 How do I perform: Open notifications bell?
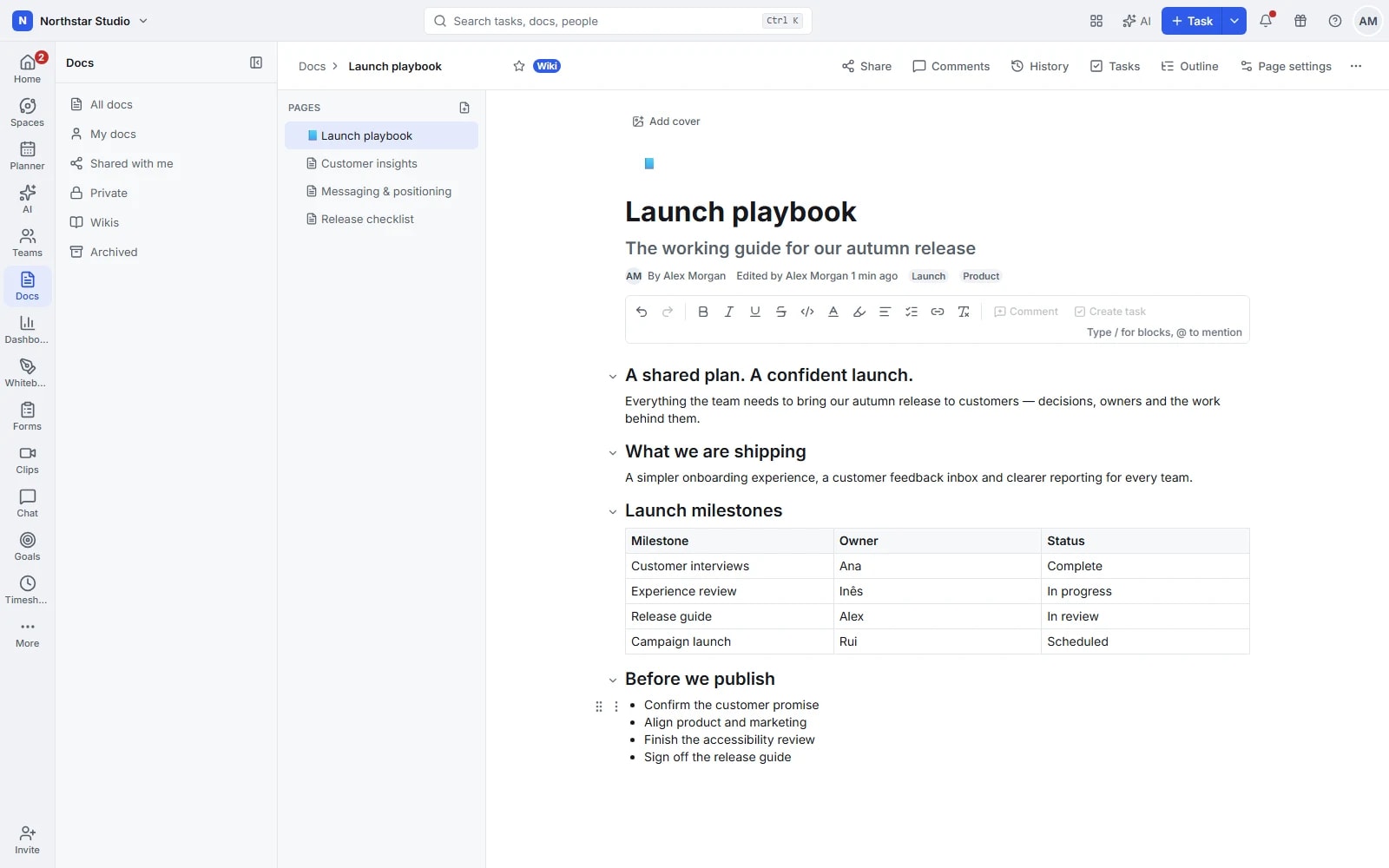[1266, 21]
